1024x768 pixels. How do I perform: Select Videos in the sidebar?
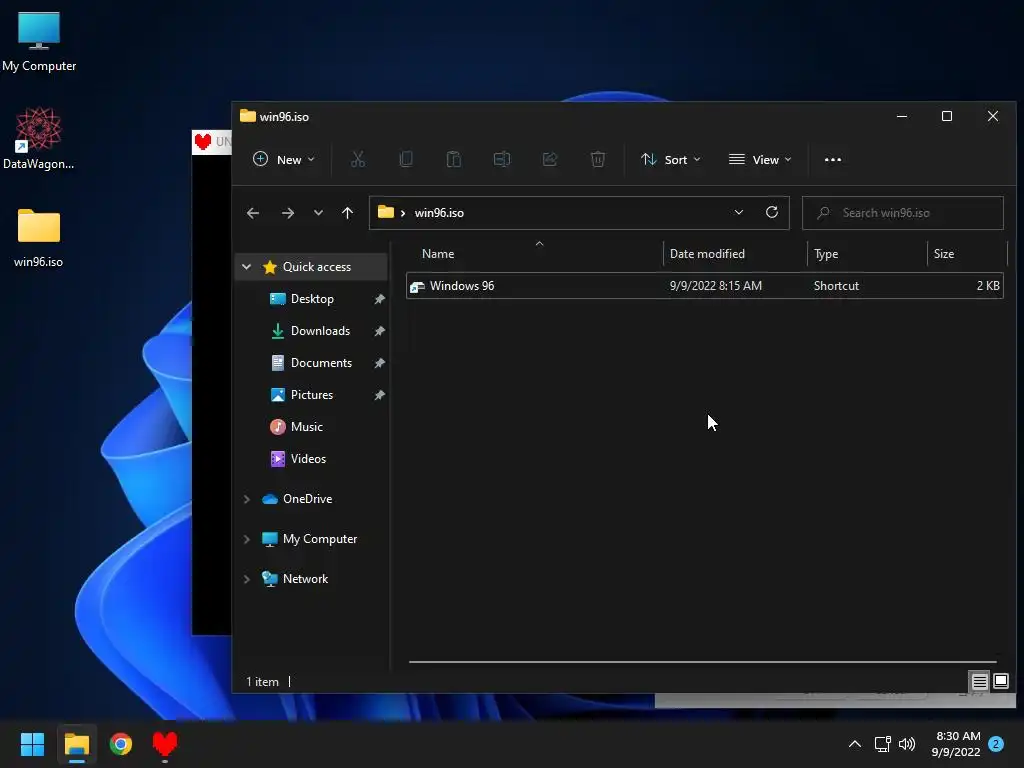point(308,458)
